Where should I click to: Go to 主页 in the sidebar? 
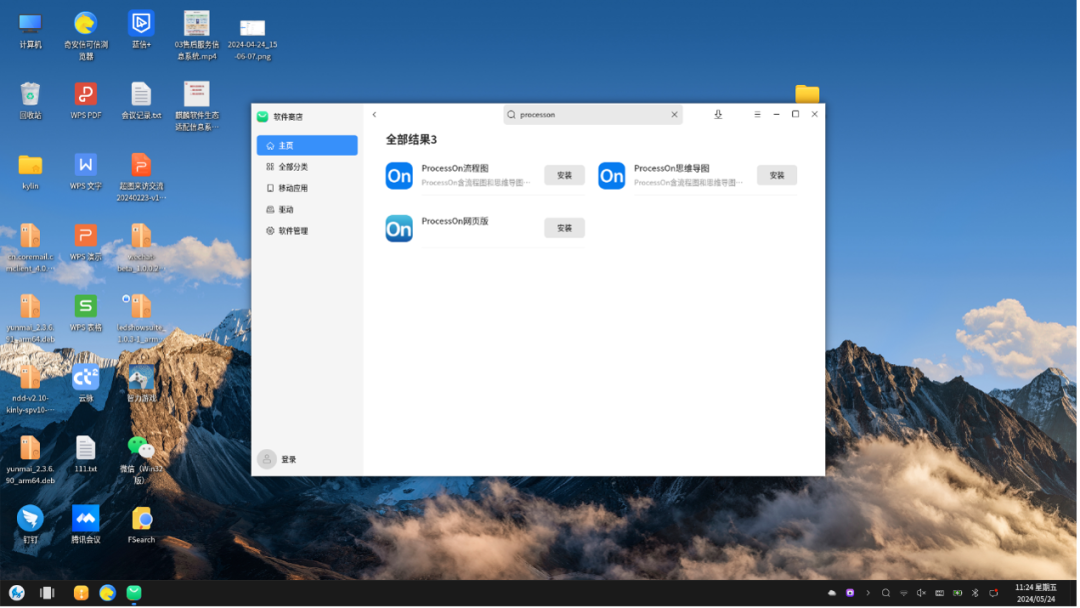click(306, 146)
